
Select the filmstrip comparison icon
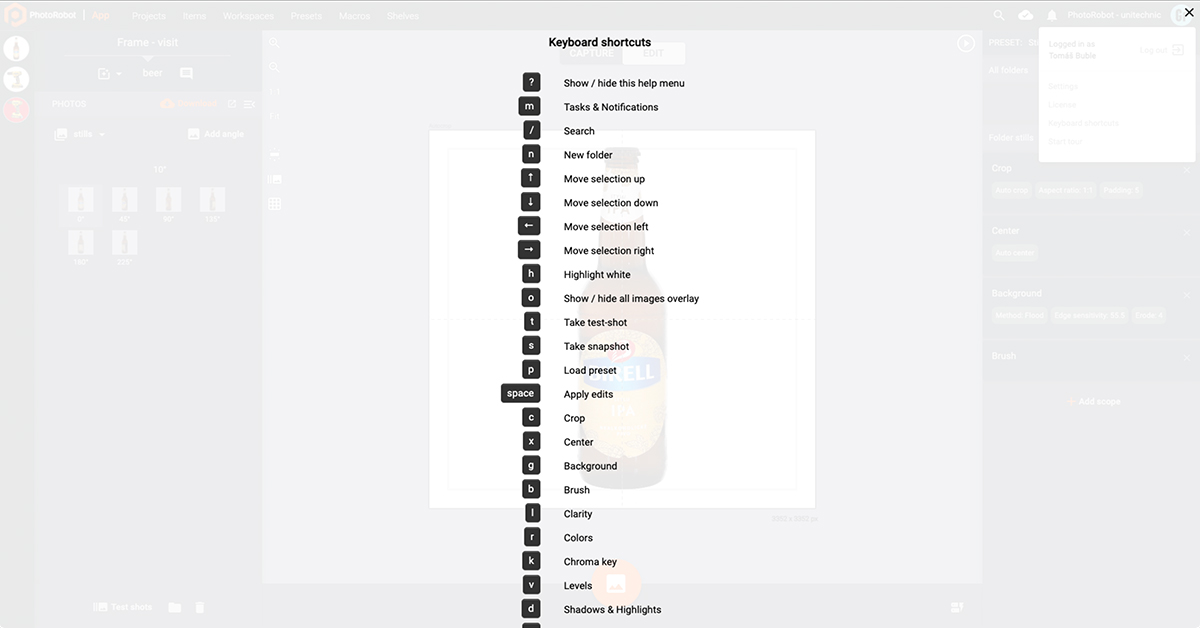275,179
